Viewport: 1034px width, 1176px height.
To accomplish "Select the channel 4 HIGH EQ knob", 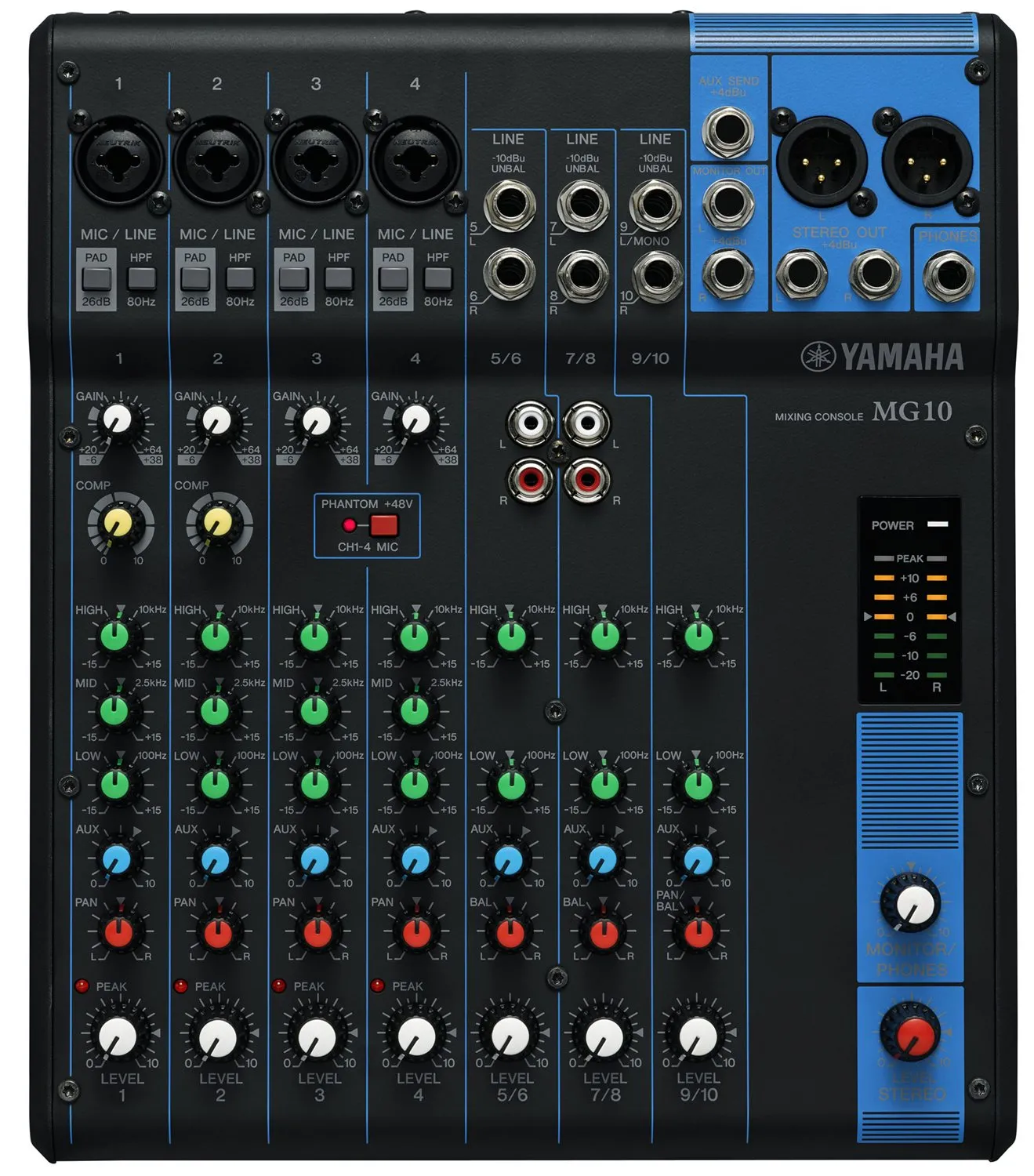I will (414, 637).
